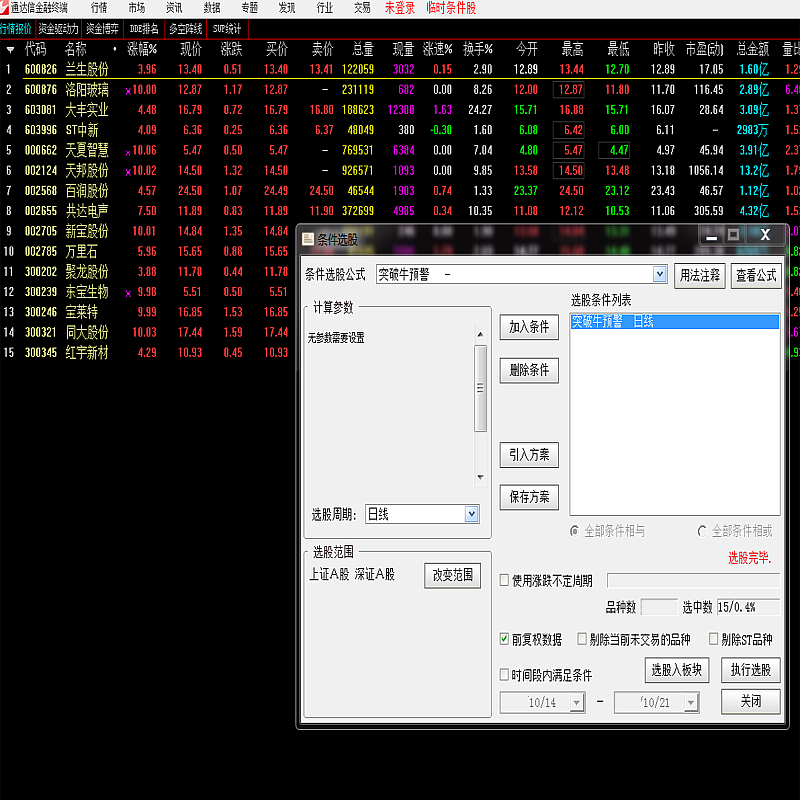Uncheck the 前复权数据 checkbox

click(x=505, y=640)
